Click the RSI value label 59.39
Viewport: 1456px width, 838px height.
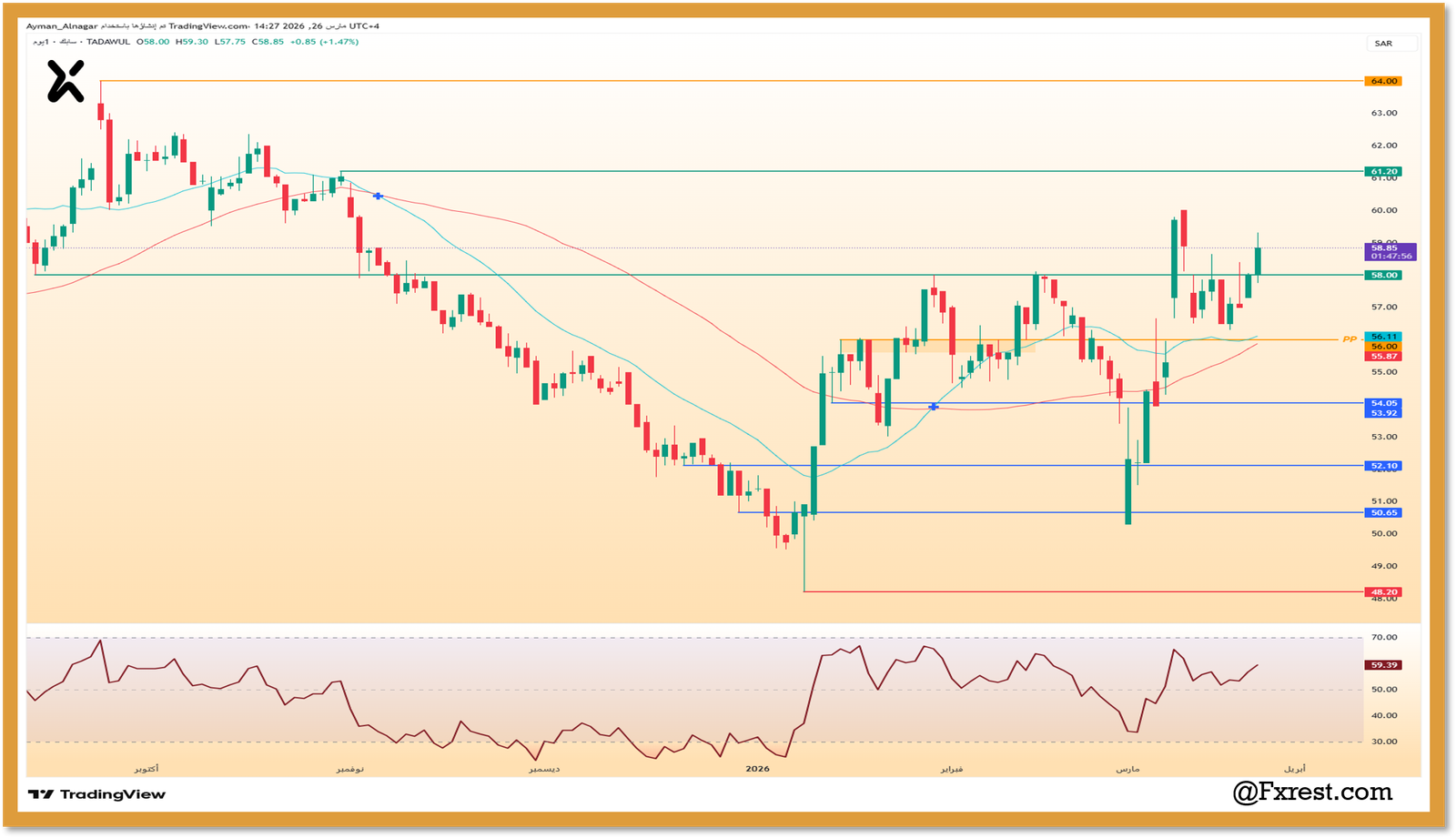click(1383, 665)
